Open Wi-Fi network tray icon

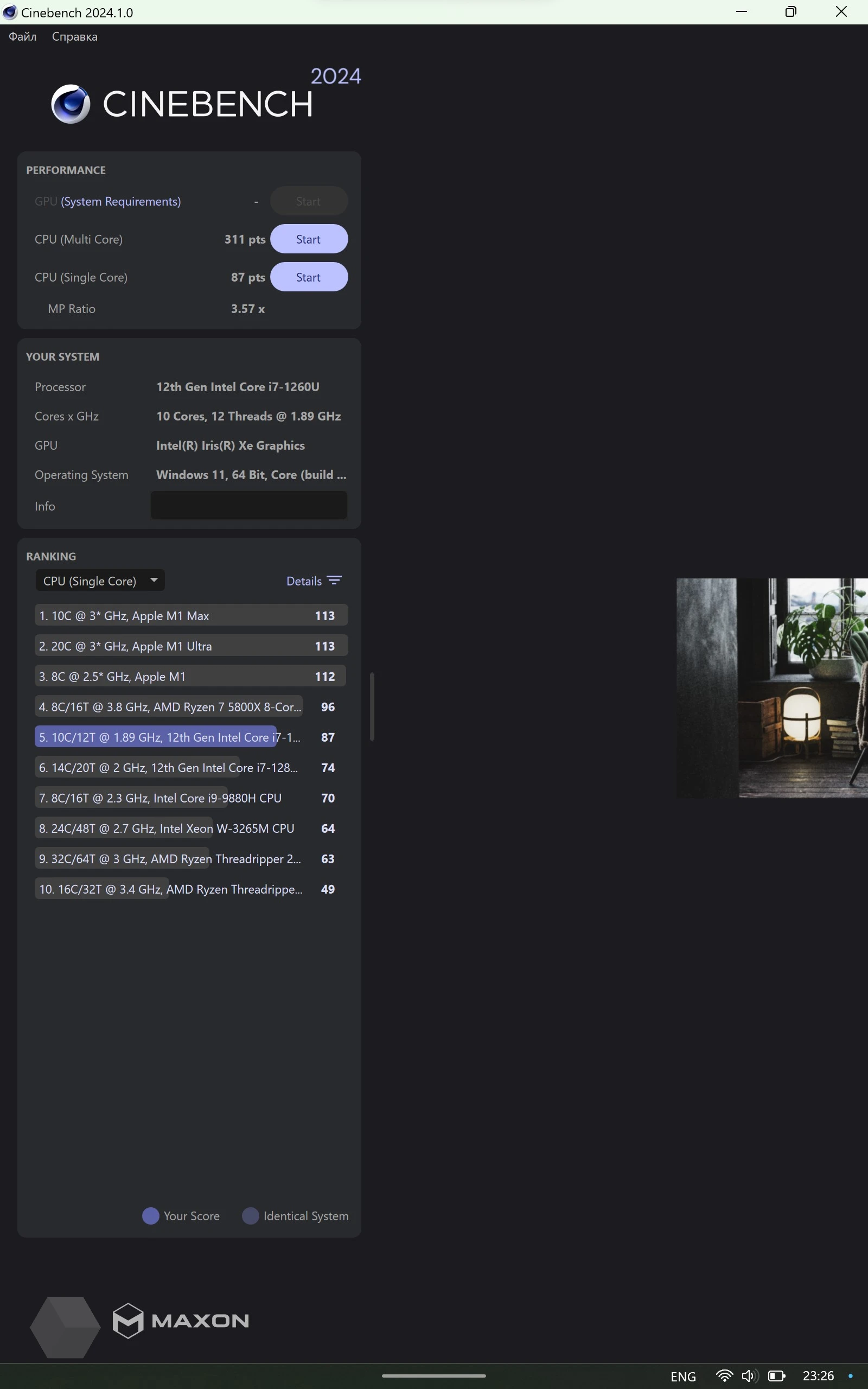point(724,1376)
